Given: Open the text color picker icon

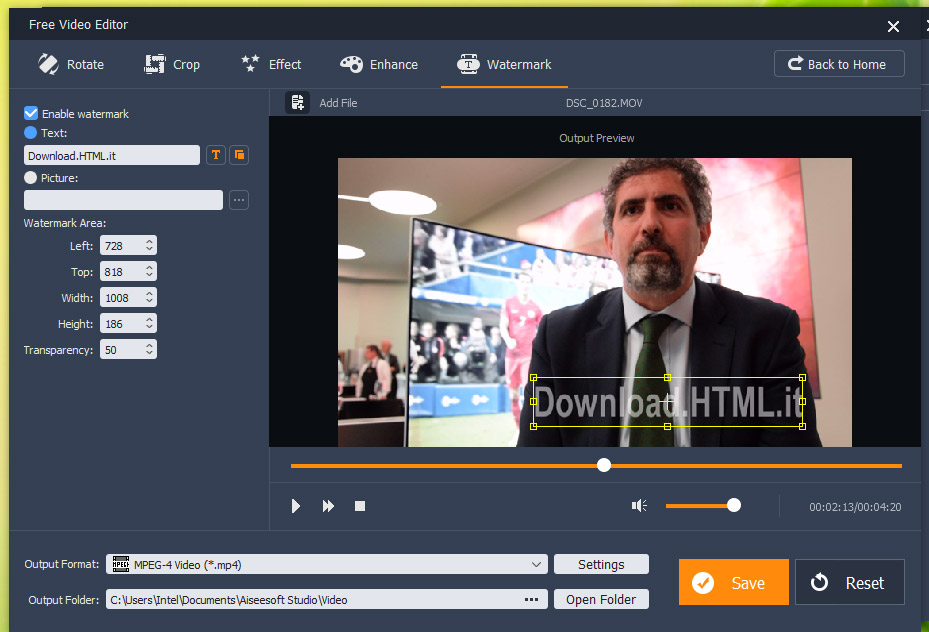Looking at the screenshot, I should pos(239,155).
